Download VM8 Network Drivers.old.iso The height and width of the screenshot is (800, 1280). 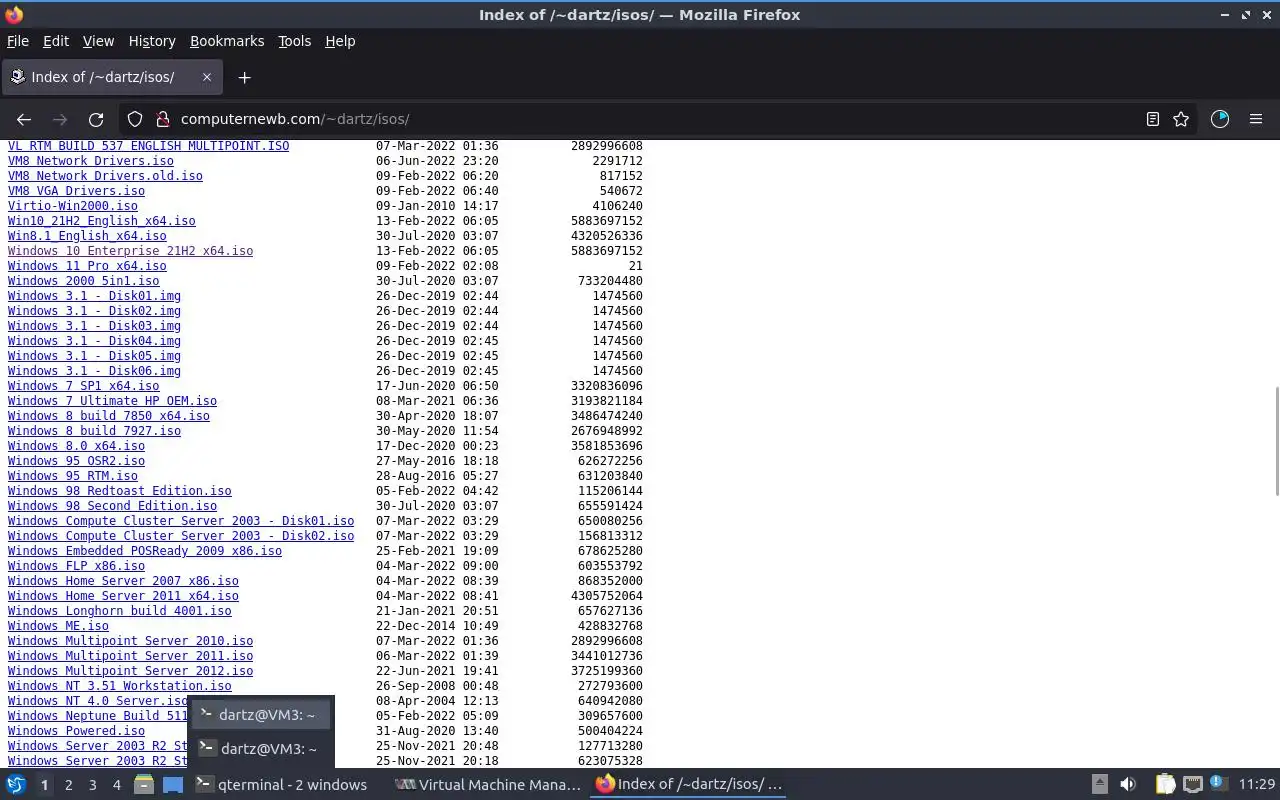coord(105,176)
